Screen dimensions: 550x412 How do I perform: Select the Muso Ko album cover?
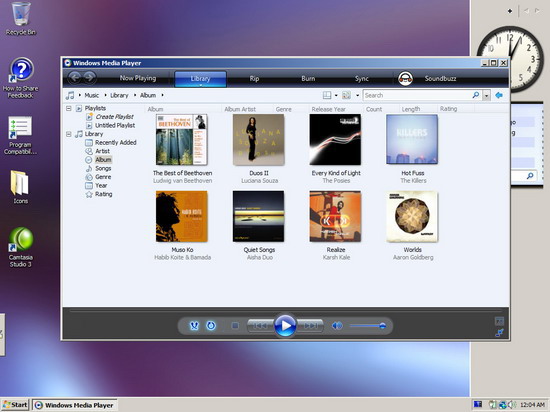tap(182, 216)
